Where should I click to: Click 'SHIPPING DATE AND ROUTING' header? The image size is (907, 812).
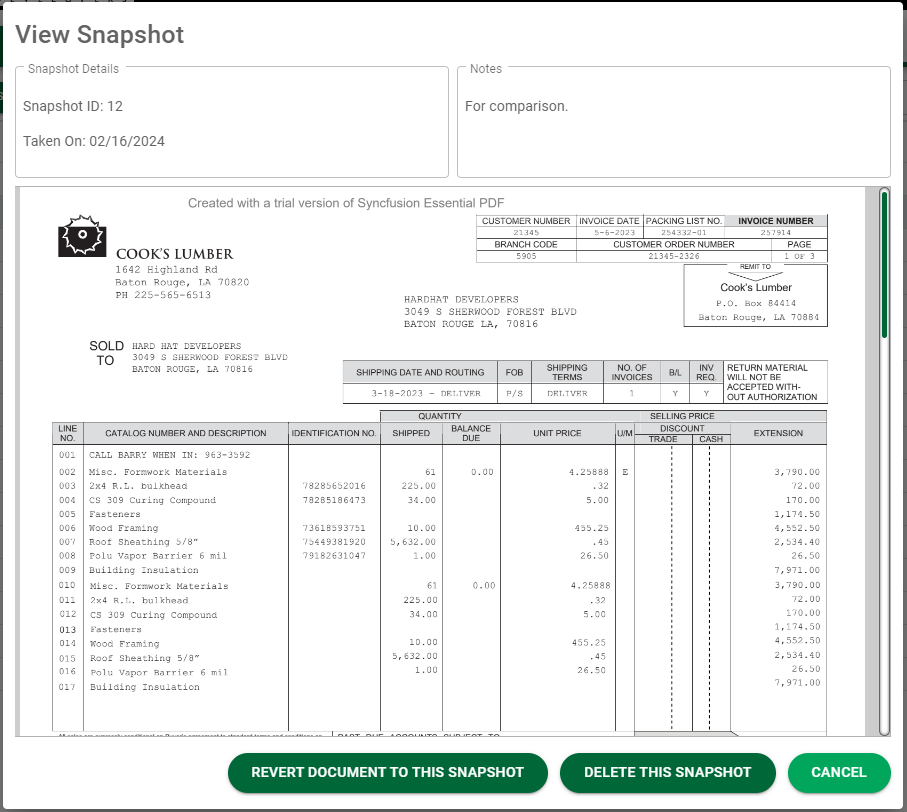[420, 372]
